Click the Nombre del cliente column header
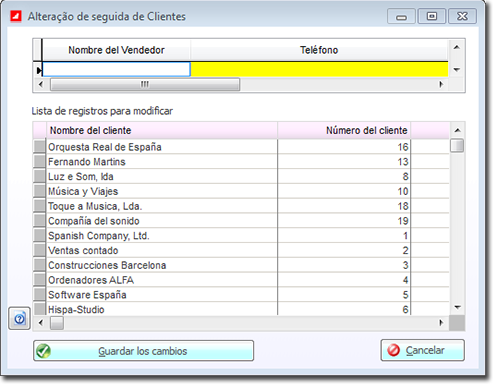 click(162, 130)
